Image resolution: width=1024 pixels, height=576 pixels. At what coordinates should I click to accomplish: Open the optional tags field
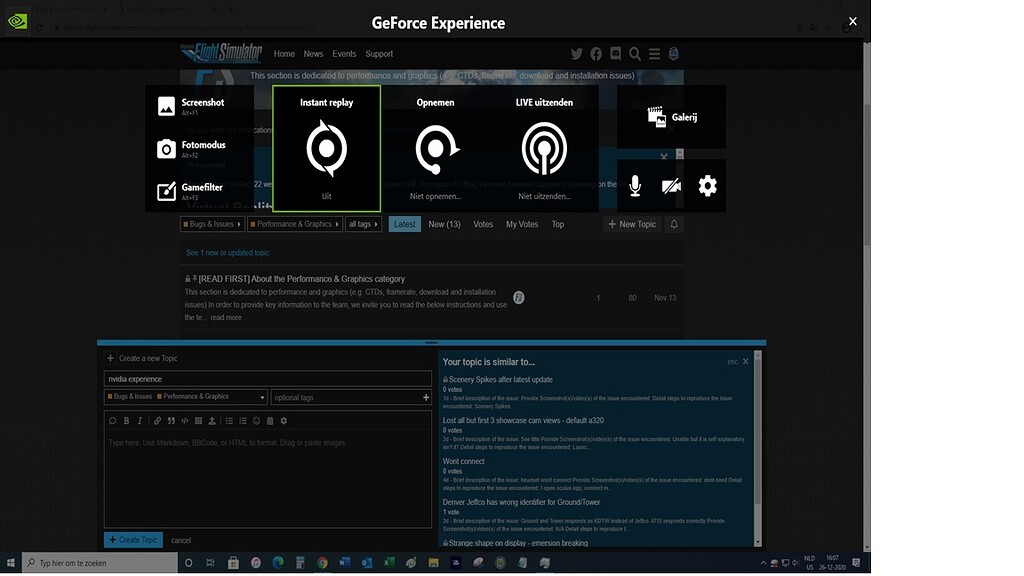[x=351, y=397]
